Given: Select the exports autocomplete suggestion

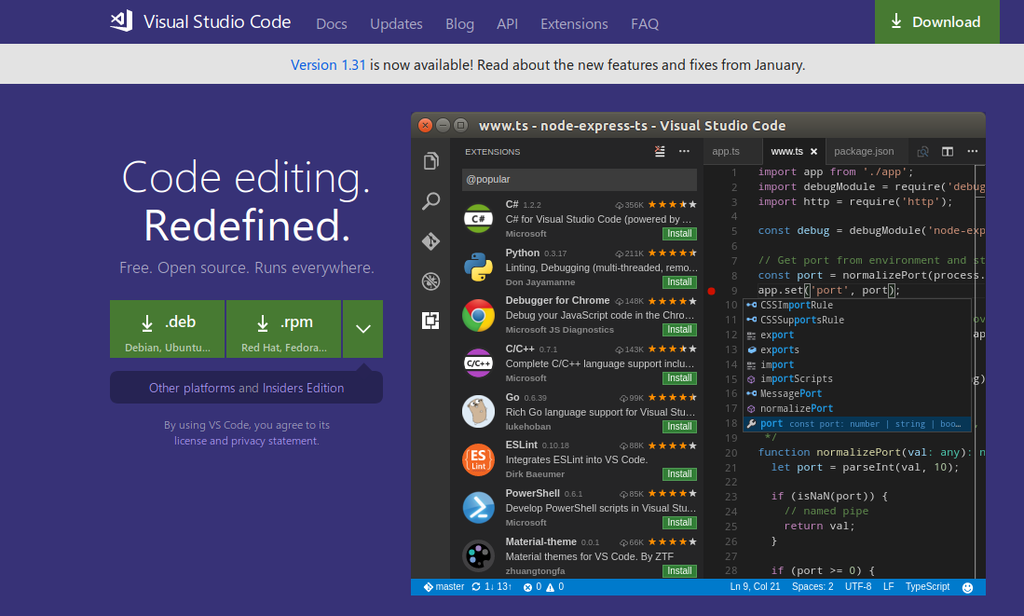Looking at the screenshot, I should [857, 349].
